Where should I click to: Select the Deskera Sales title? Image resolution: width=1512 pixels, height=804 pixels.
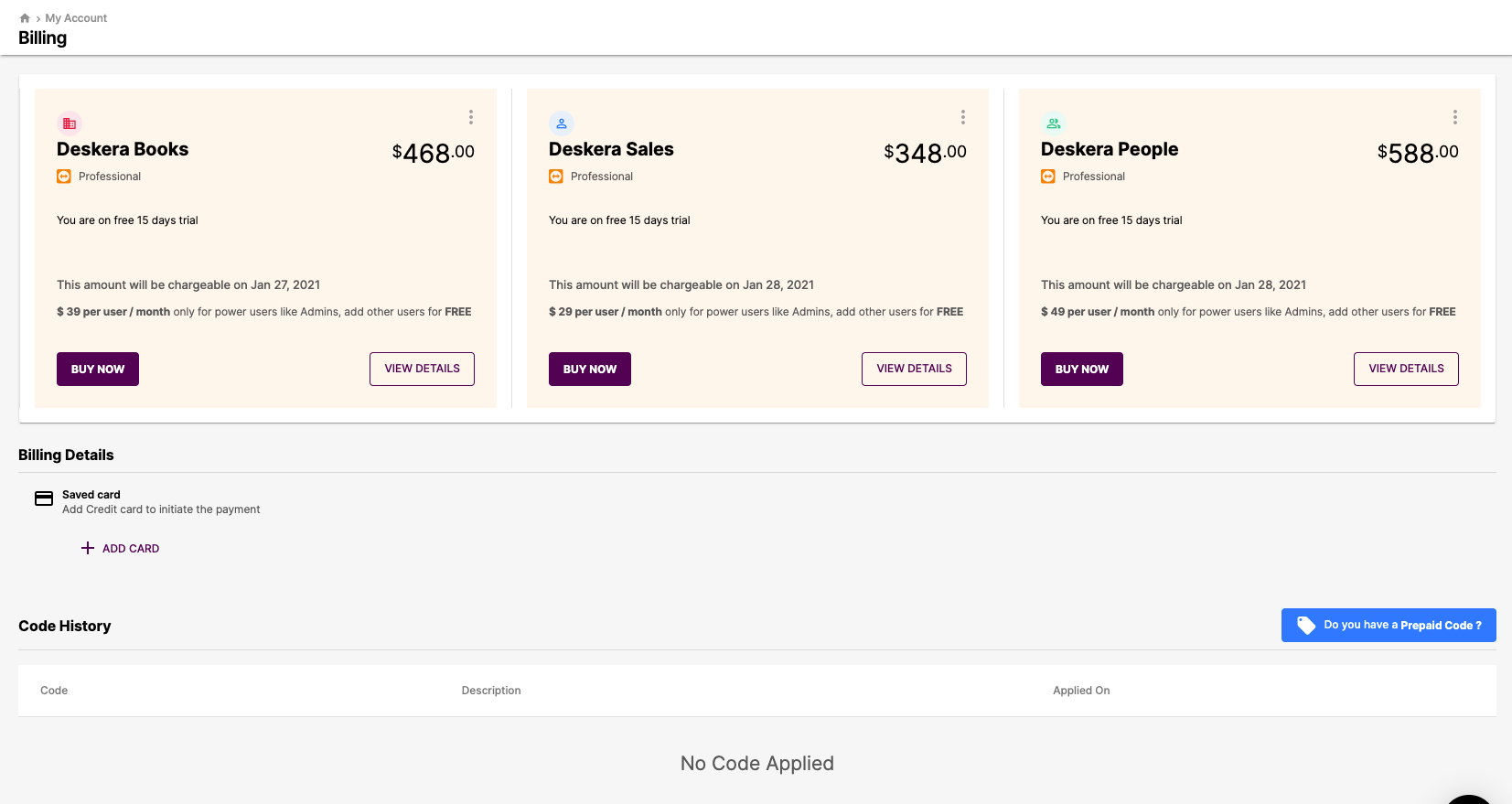611,149
